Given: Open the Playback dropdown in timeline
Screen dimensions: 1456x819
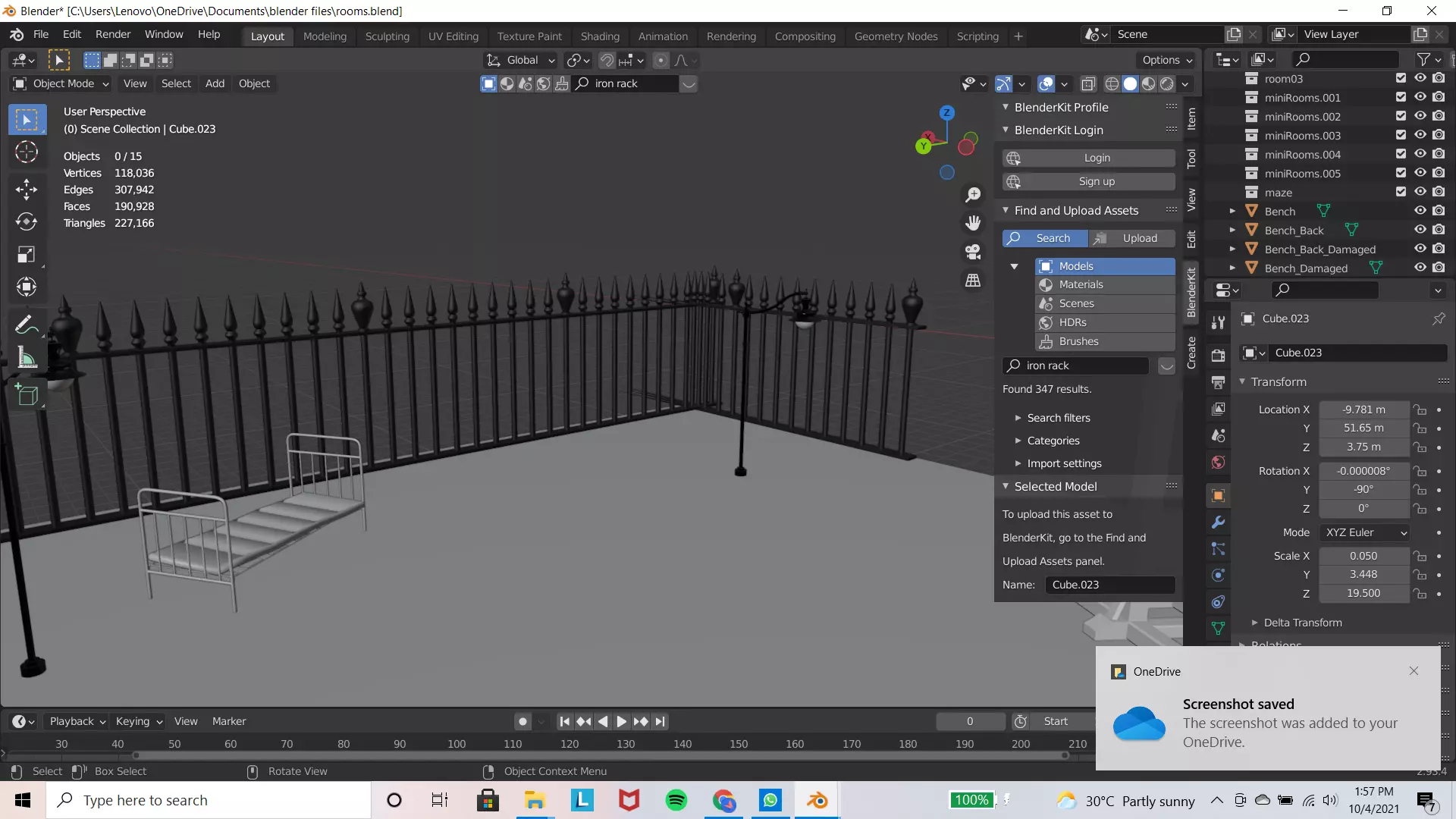Looking at the screenshot, I should tap(77, 721).
